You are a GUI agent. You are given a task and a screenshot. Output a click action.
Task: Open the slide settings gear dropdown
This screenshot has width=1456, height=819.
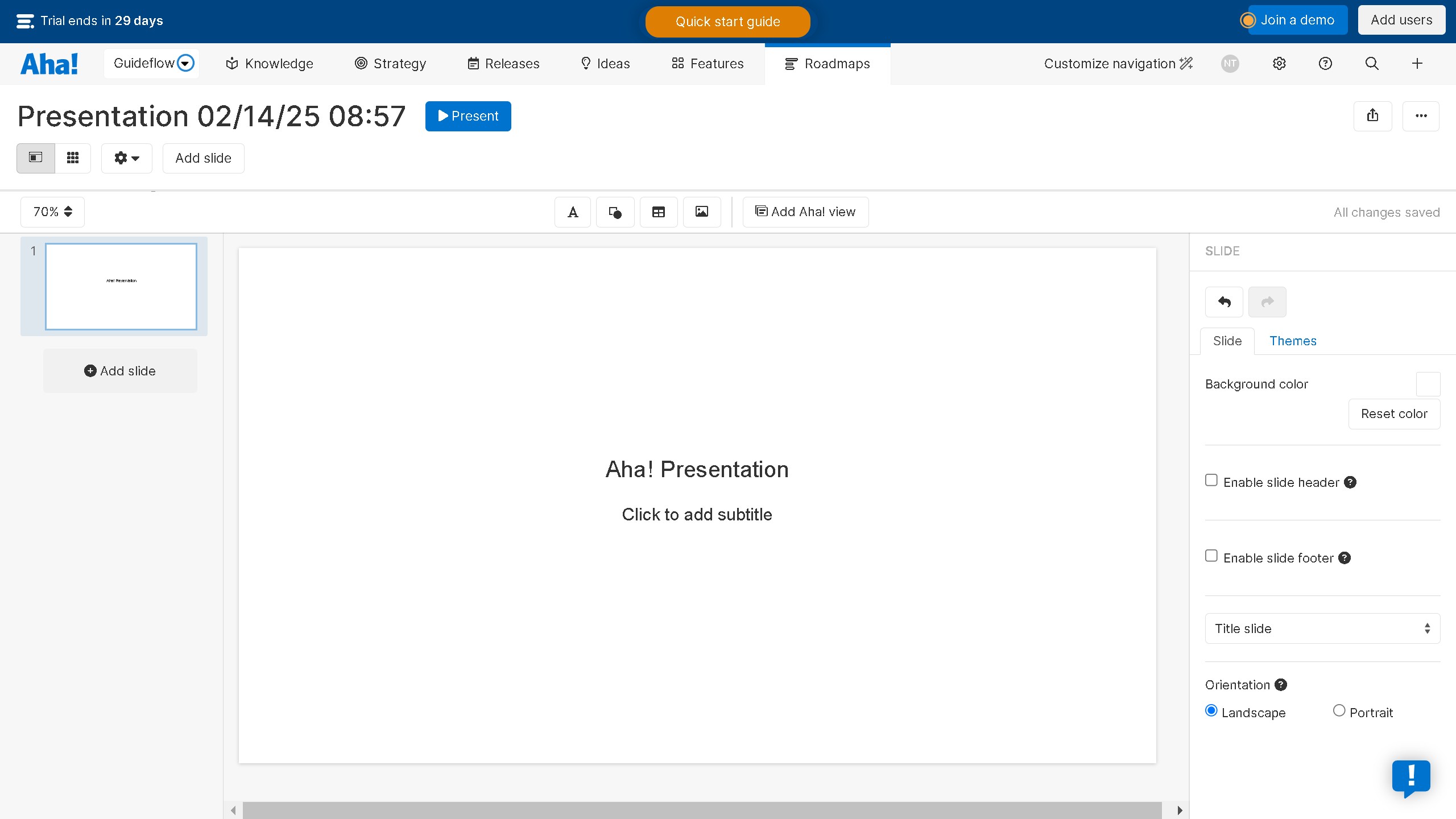coord(126,158)
